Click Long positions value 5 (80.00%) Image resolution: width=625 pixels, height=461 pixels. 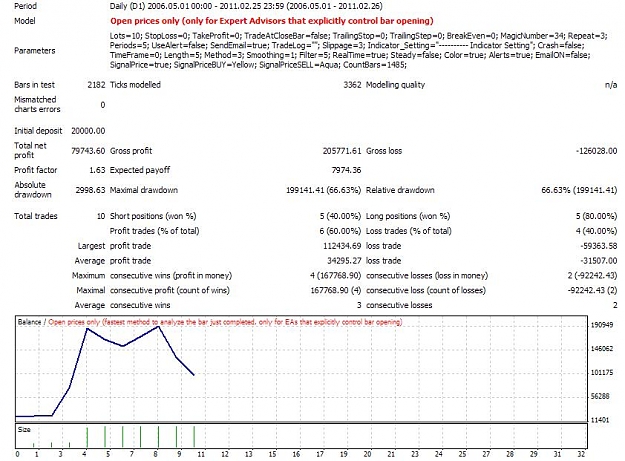[x=596, y=216]
